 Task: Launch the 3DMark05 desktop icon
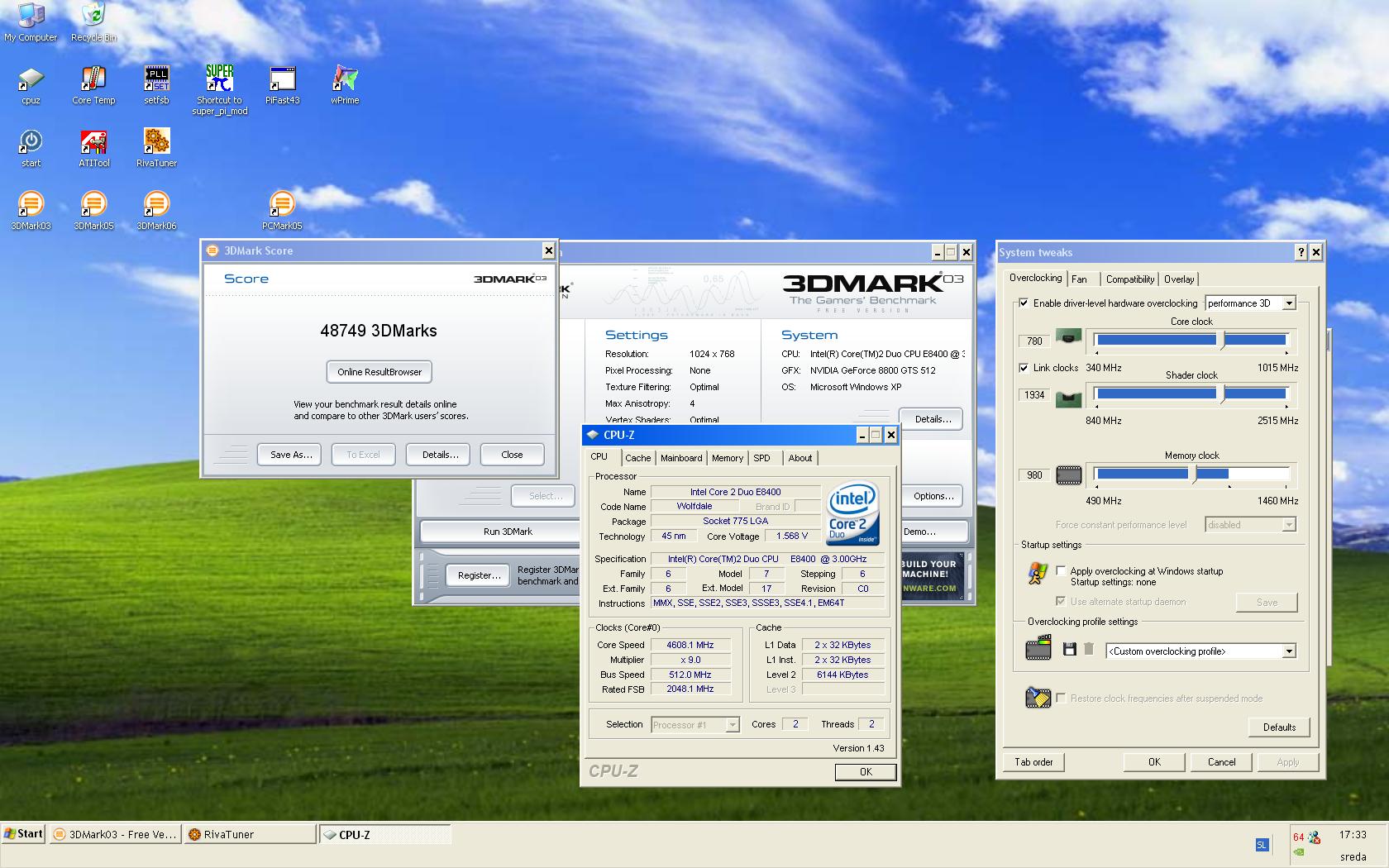pos(93,212)
